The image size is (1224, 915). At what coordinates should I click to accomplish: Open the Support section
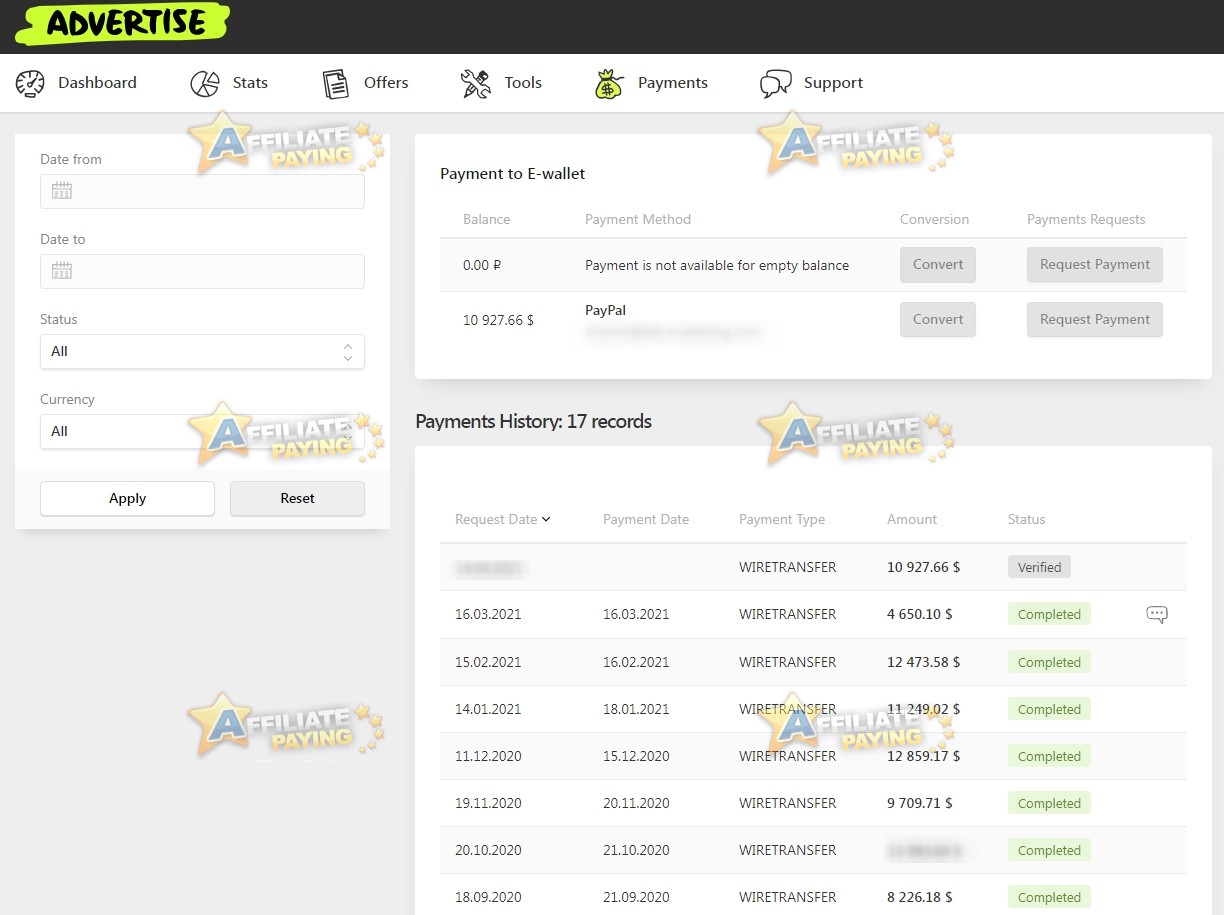833,83
